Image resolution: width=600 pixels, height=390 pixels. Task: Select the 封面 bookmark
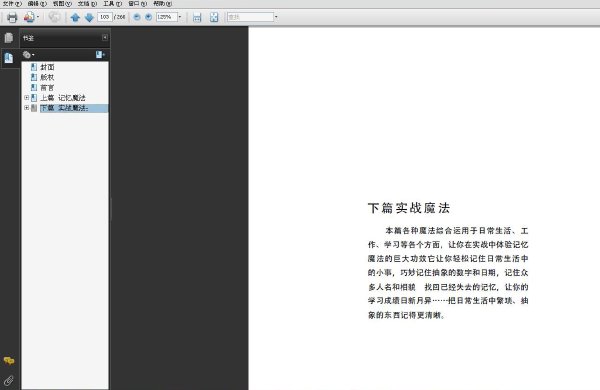tap(47, 67)
